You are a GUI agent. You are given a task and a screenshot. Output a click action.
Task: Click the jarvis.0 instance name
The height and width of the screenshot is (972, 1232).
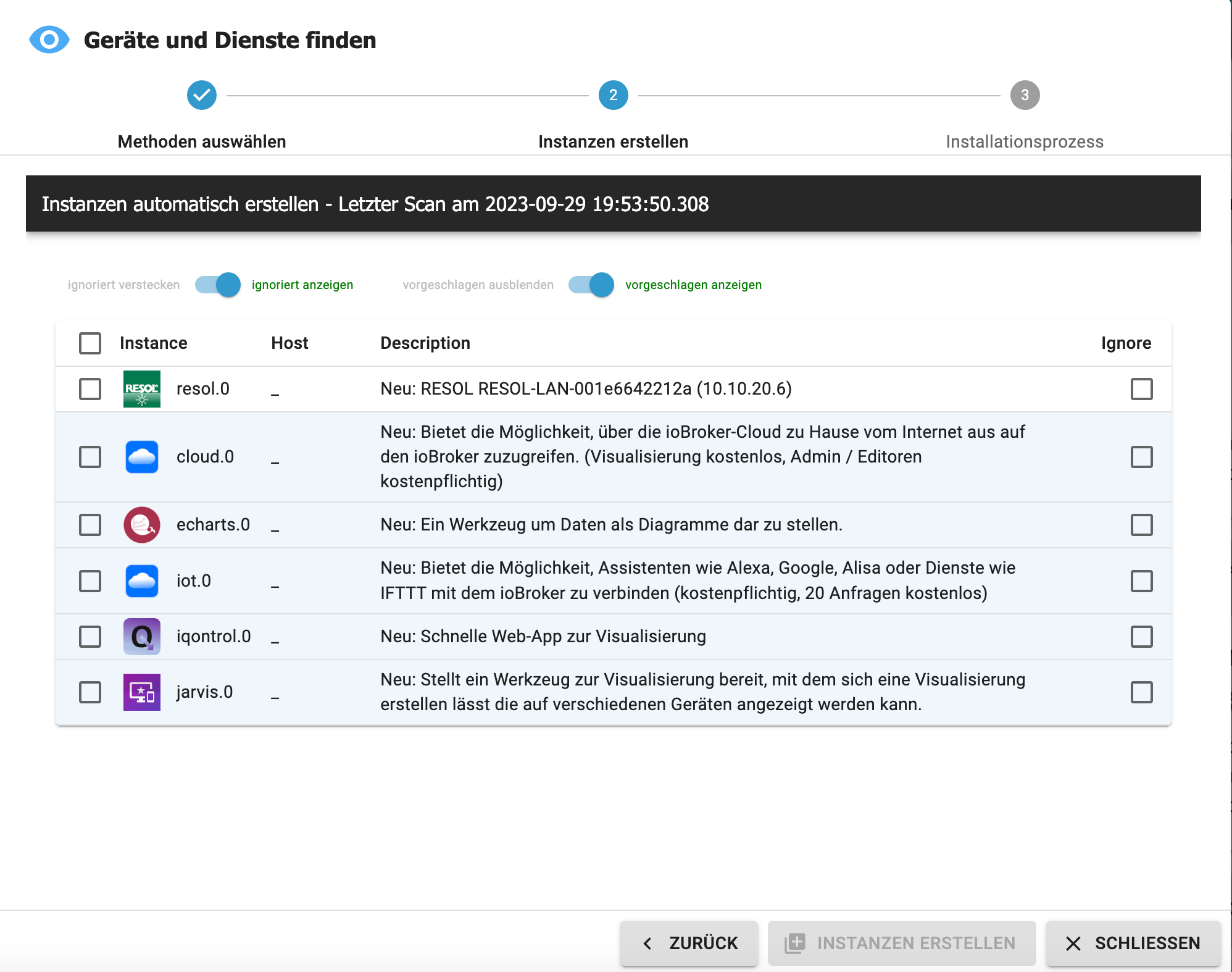(205, 692)
